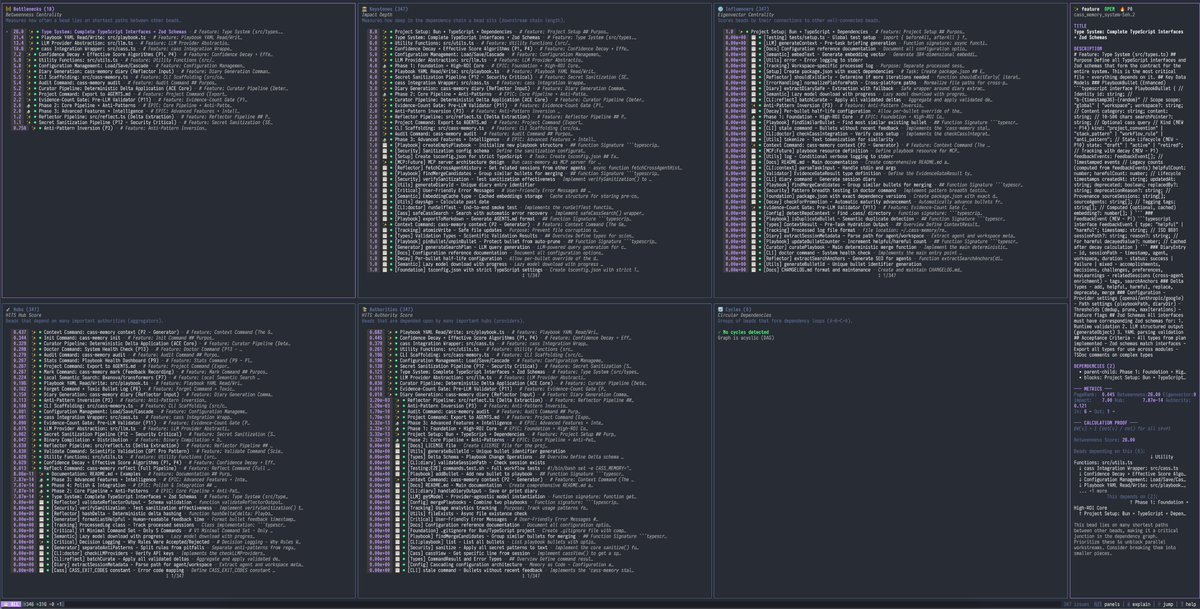
Task: Click the Keystones panel header icon
Action: click(365, 9)
